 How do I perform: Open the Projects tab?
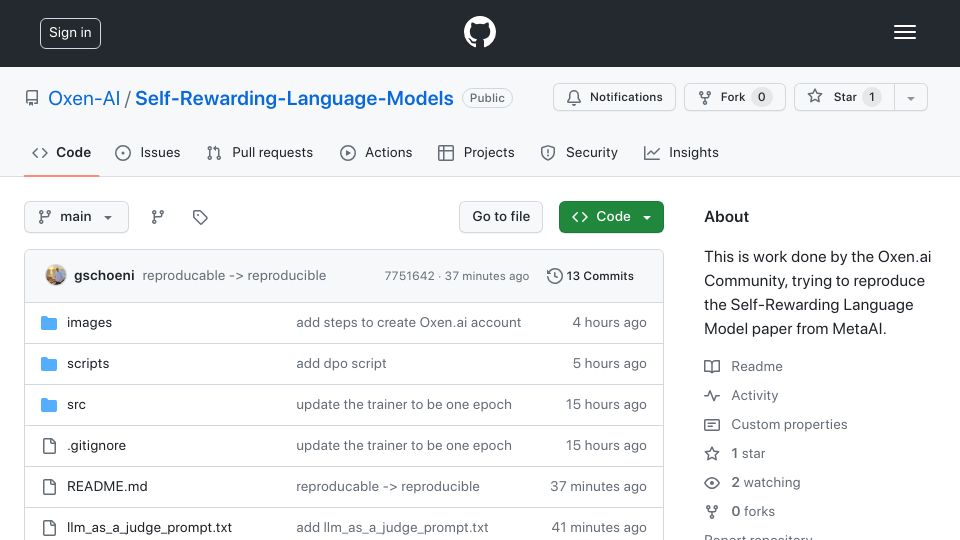click(x=476, y=152)
